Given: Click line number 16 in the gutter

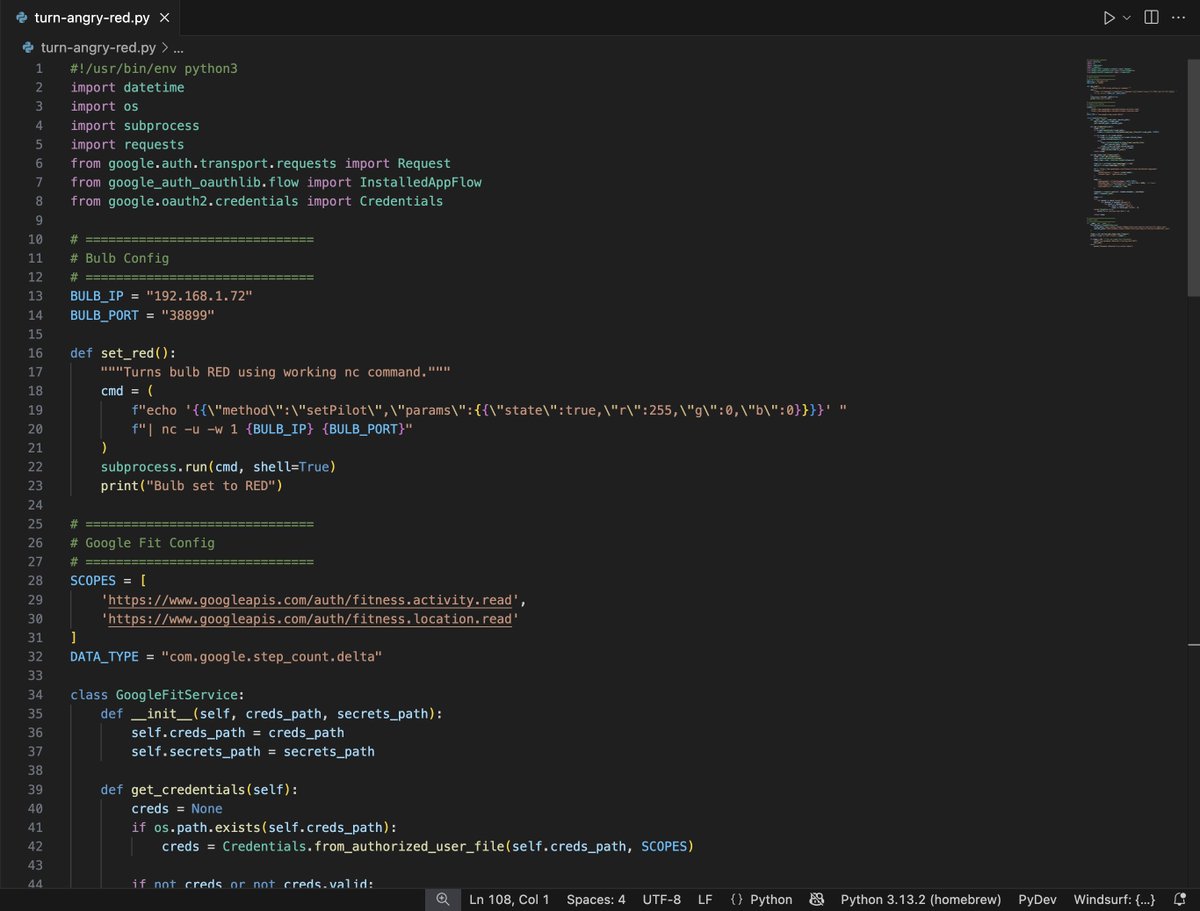Looking at the screenshot, I should coord(36,353).
